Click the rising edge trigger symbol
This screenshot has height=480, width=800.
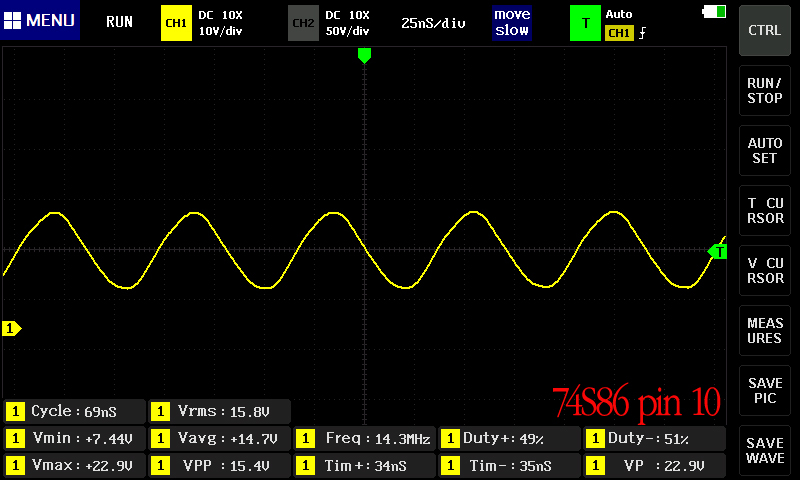click(642, 33)
